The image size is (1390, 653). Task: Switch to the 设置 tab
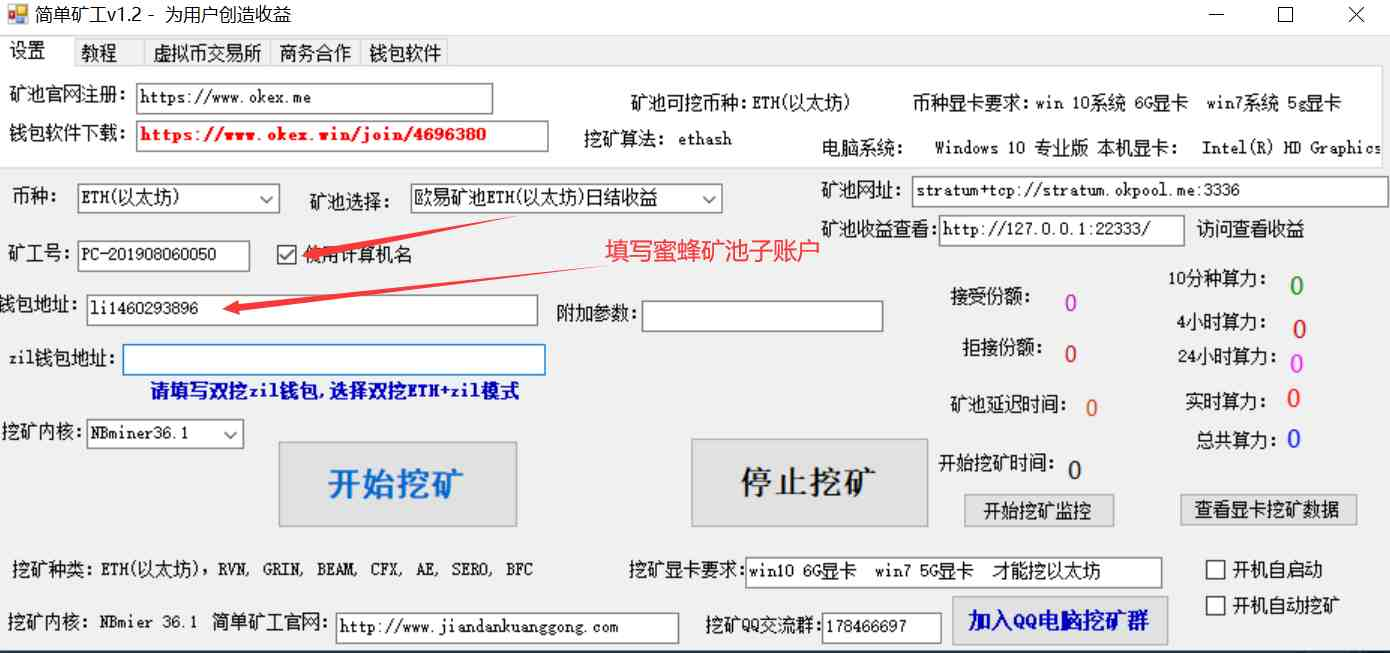28,51
